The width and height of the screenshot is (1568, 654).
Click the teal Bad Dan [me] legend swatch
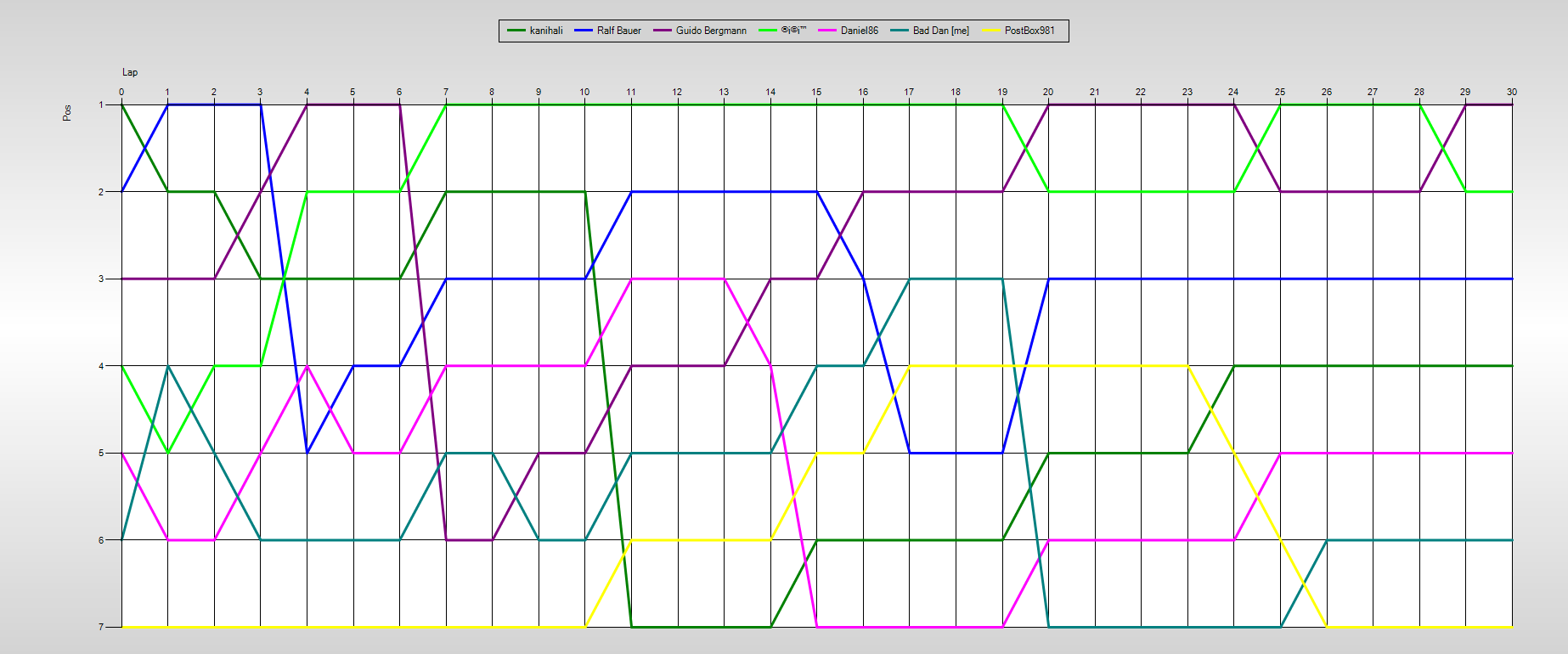(x=900, y=31)
